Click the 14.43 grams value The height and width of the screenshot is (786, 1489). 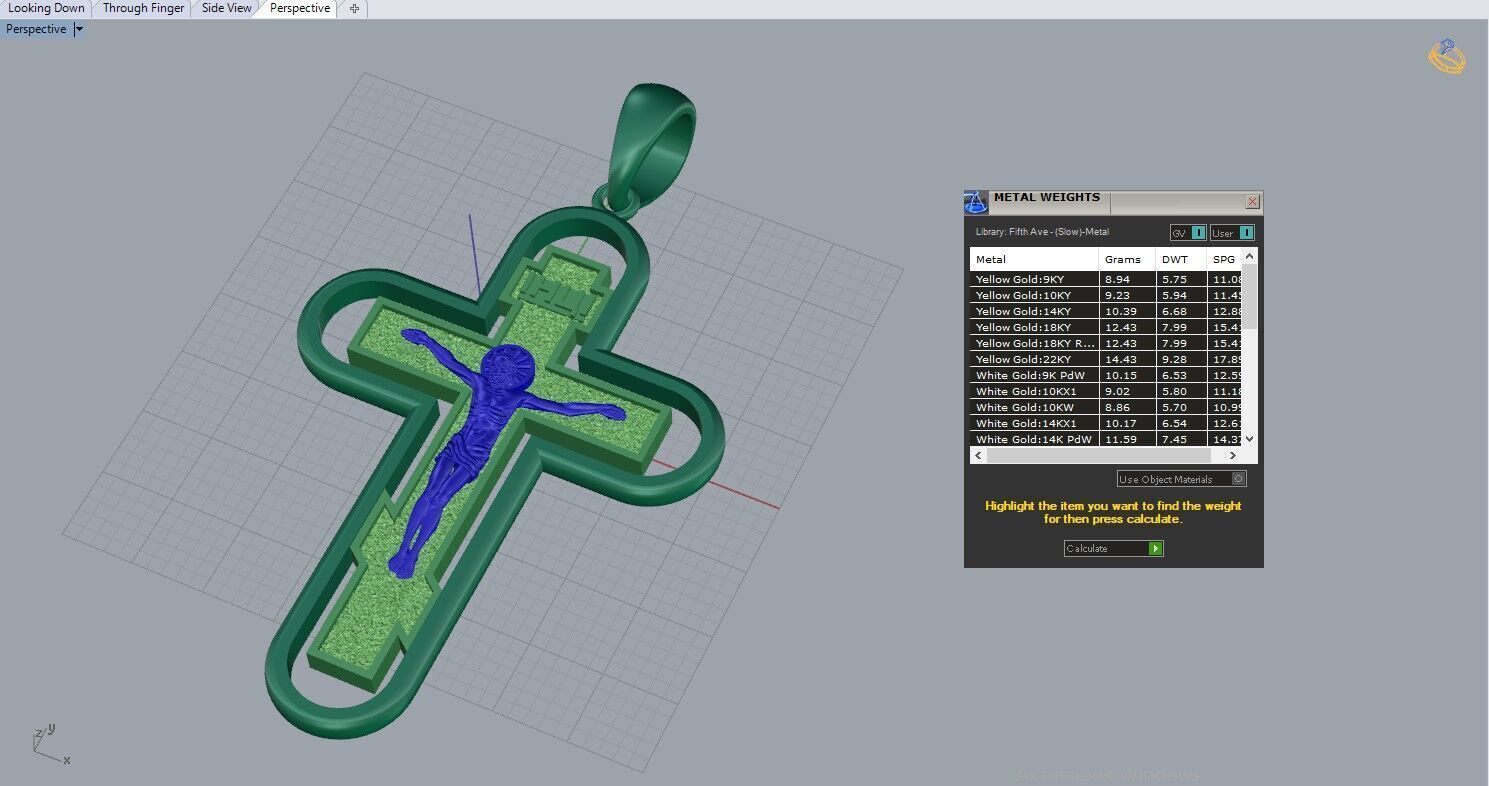click(x=1120, y=359)
